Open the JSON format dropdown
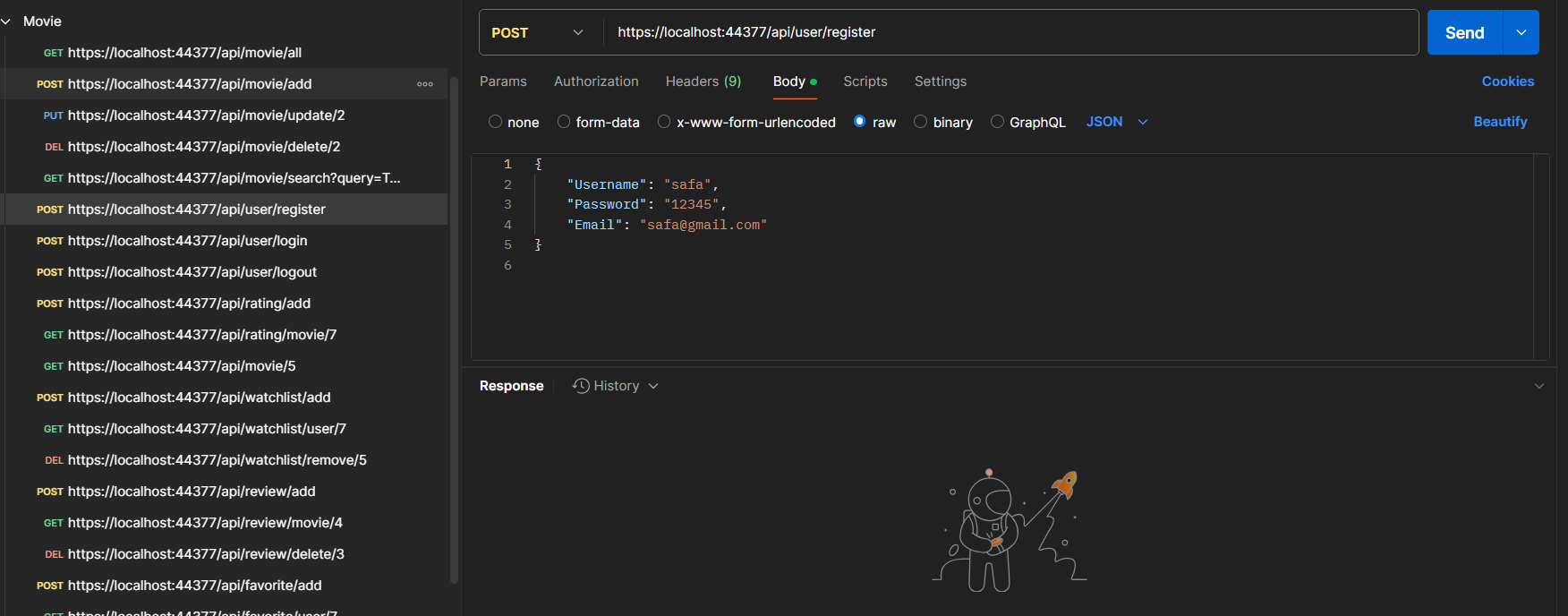 click(x=1116, y=122)
